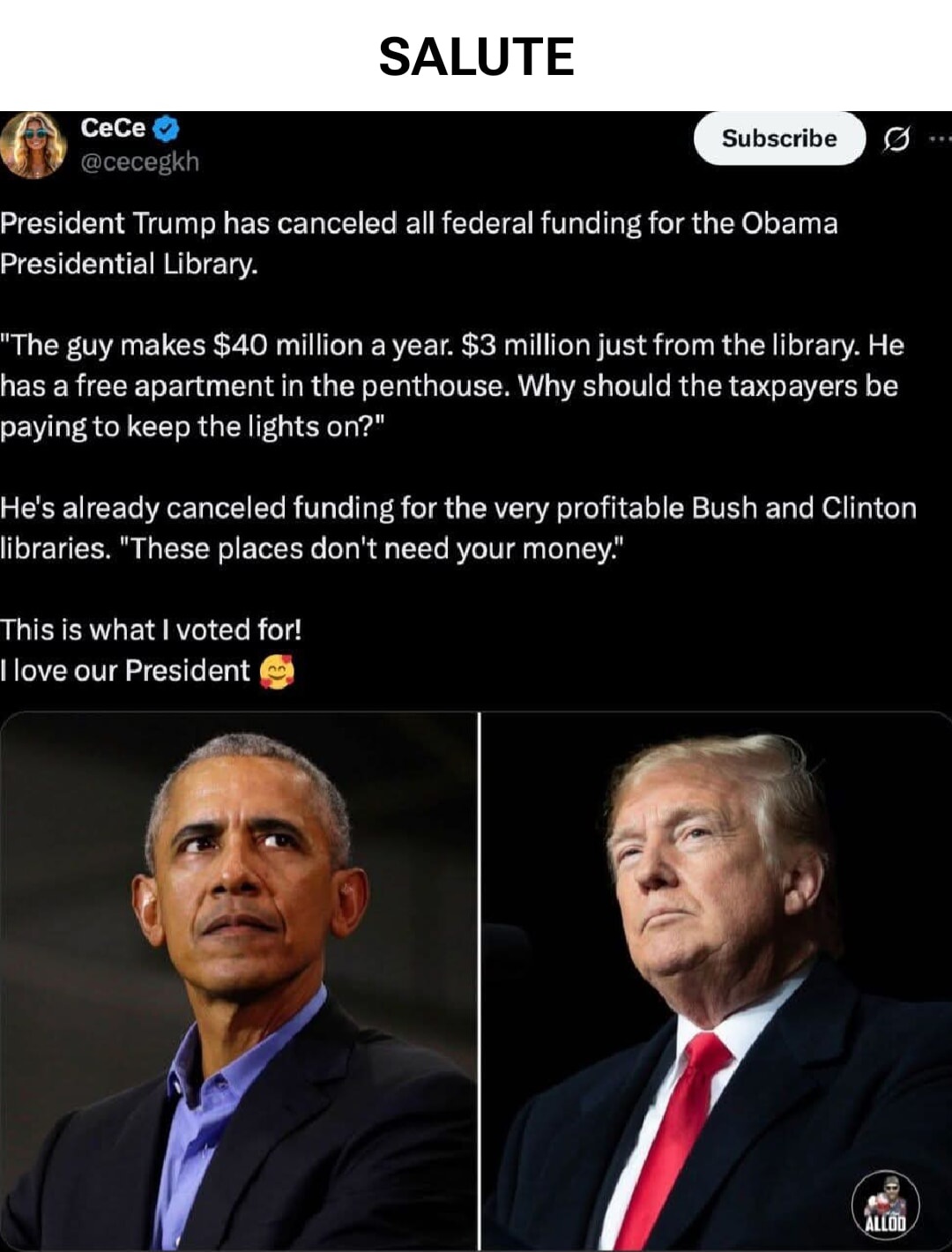Viewport: 952px width, 1252px height.
Task: Open the left photo of man in blue shirt
Action: coord(238,980)
